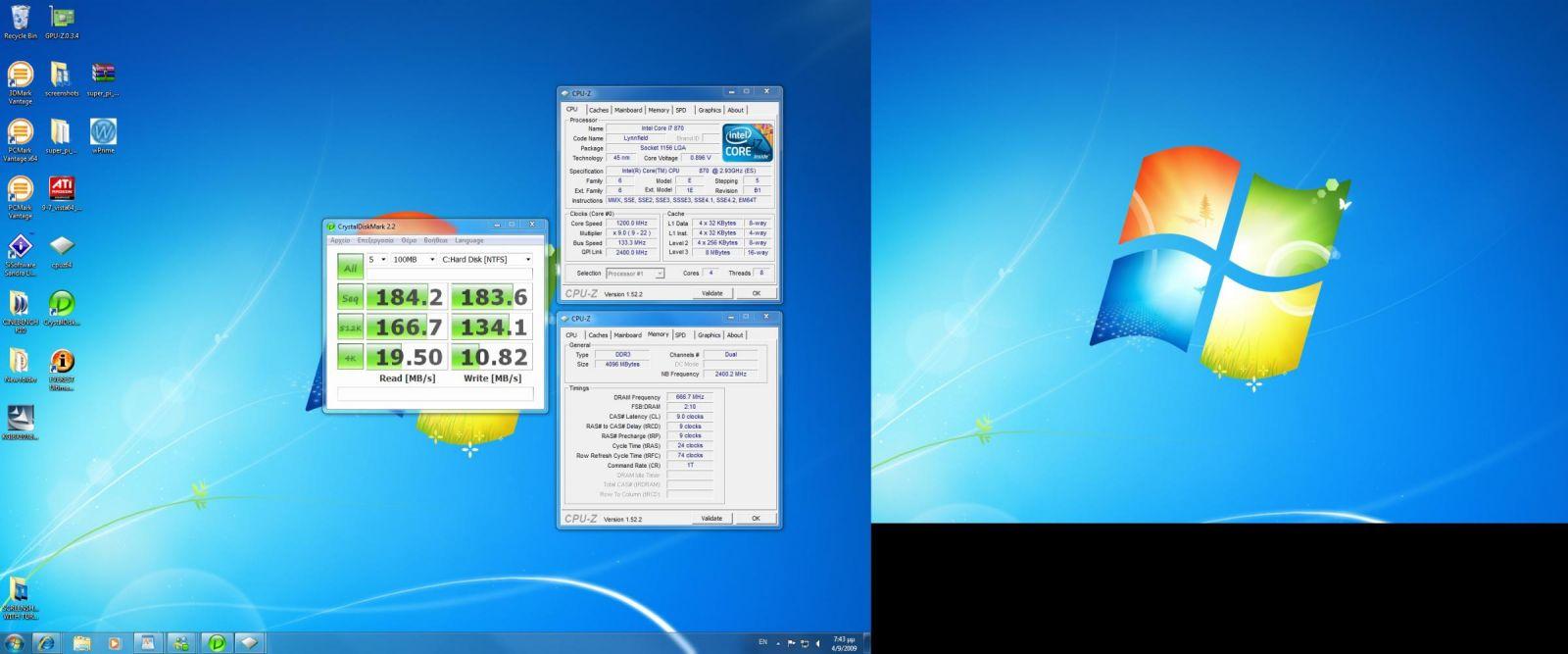Image resolution: width=1568 pixels, height=654 pixels.
Task: Switch to the CPU-Z taskbar button
Action: 249,642
